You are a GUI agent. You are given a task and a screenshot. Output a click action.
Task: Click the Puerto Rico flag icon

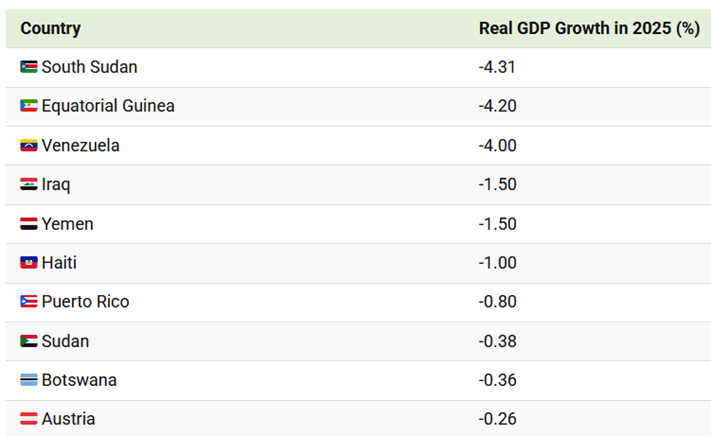pos(29,302)
